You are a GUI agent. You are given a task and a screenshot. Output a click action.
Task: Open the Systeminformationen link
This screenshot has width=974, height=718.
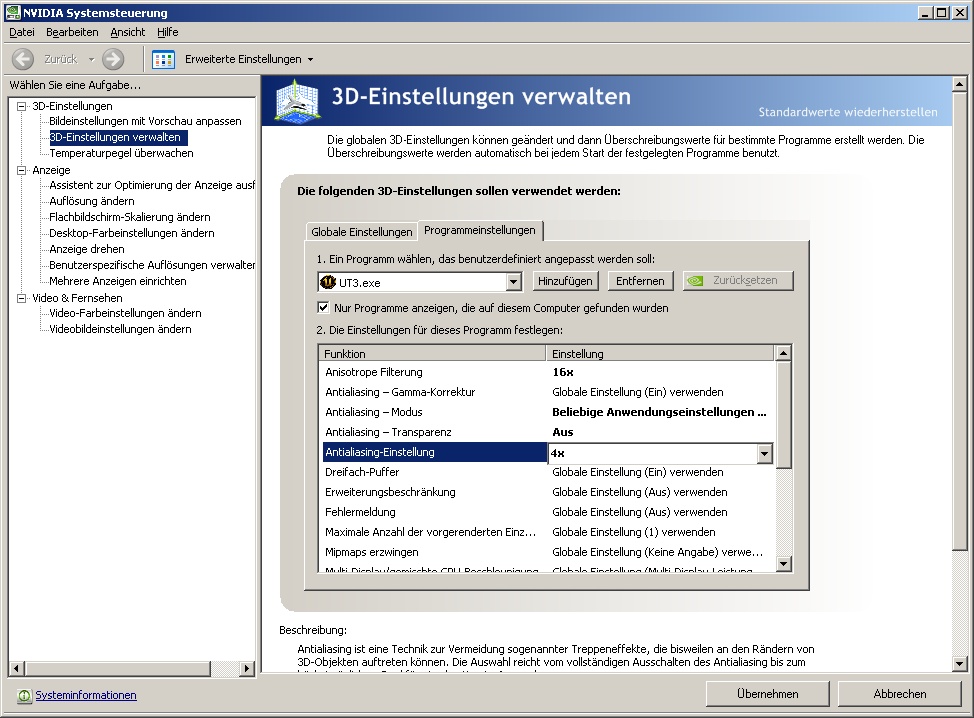[x=86, y=695]
